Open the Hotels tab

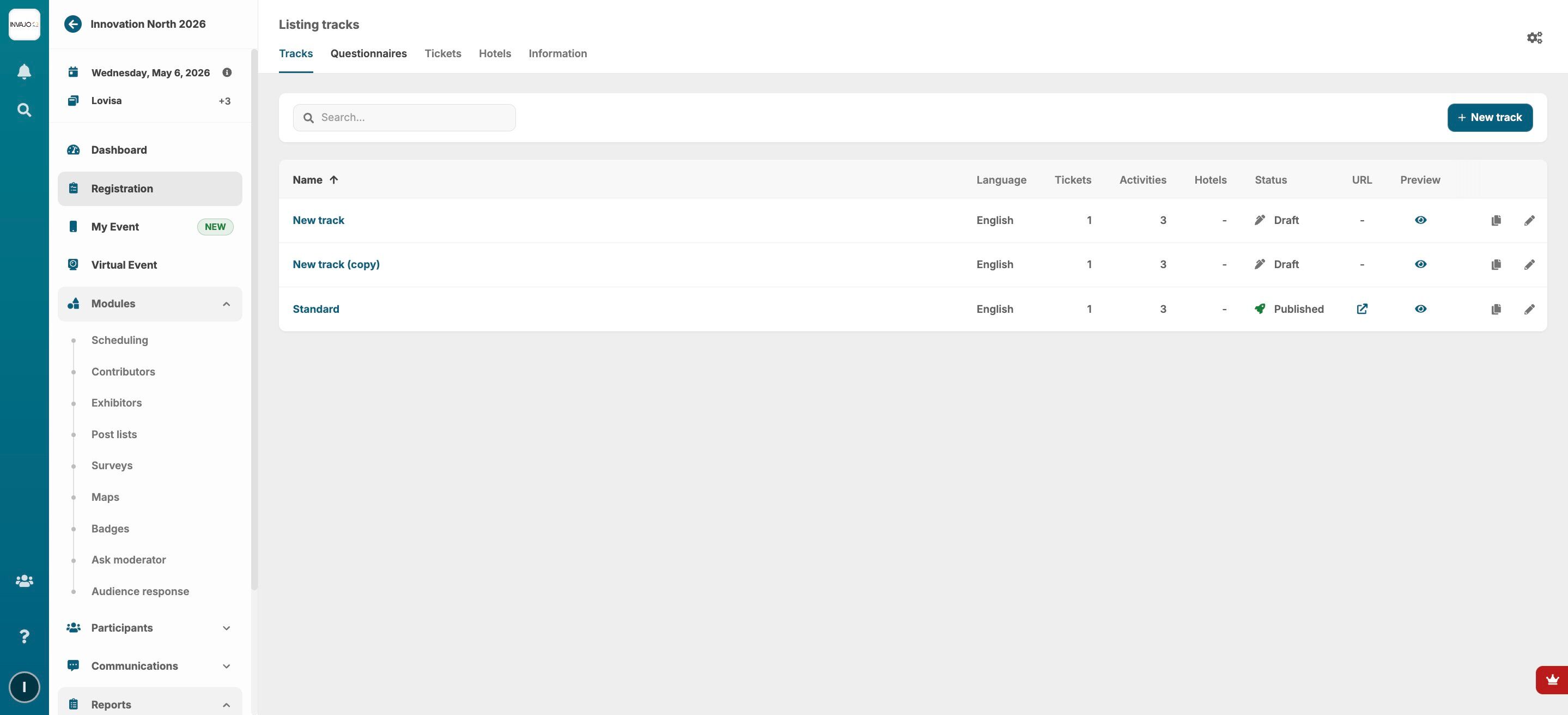(494, 53)
